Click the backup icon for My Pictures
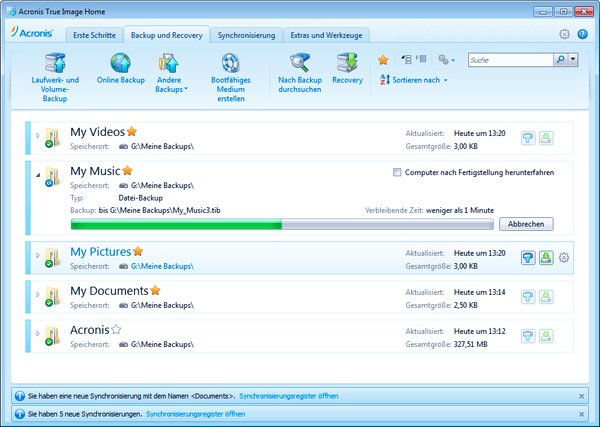Screen dimensions: 600x427 pos(527,257)
